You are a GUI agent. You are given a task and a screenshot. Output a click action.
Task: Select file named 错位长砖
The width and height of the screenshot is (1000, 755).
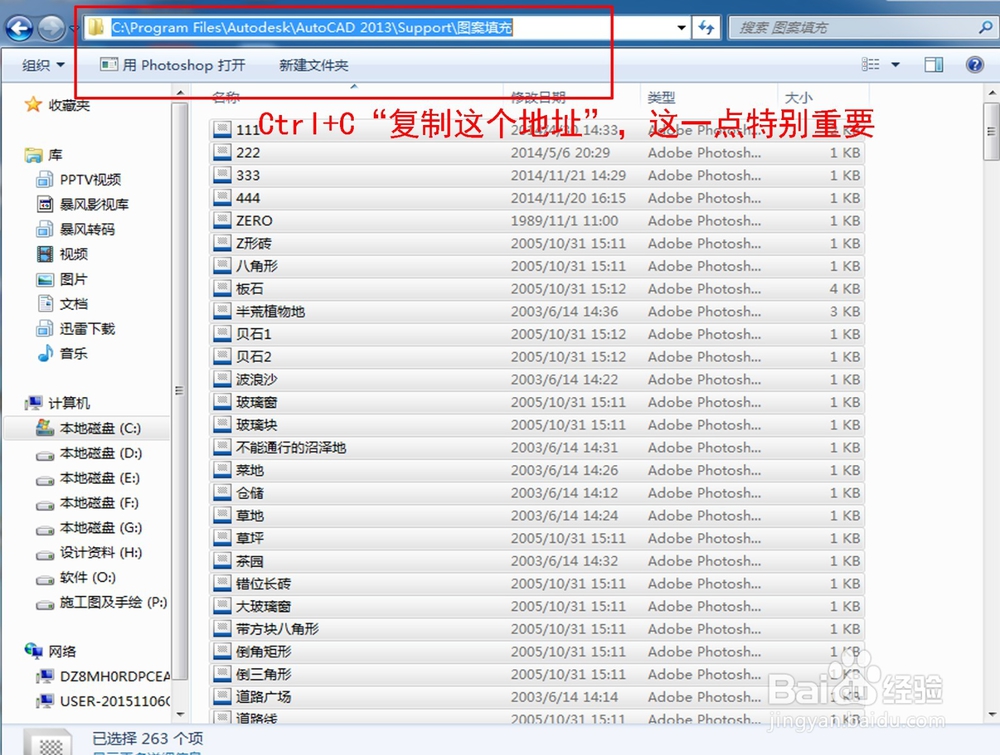tap(537, 583)
